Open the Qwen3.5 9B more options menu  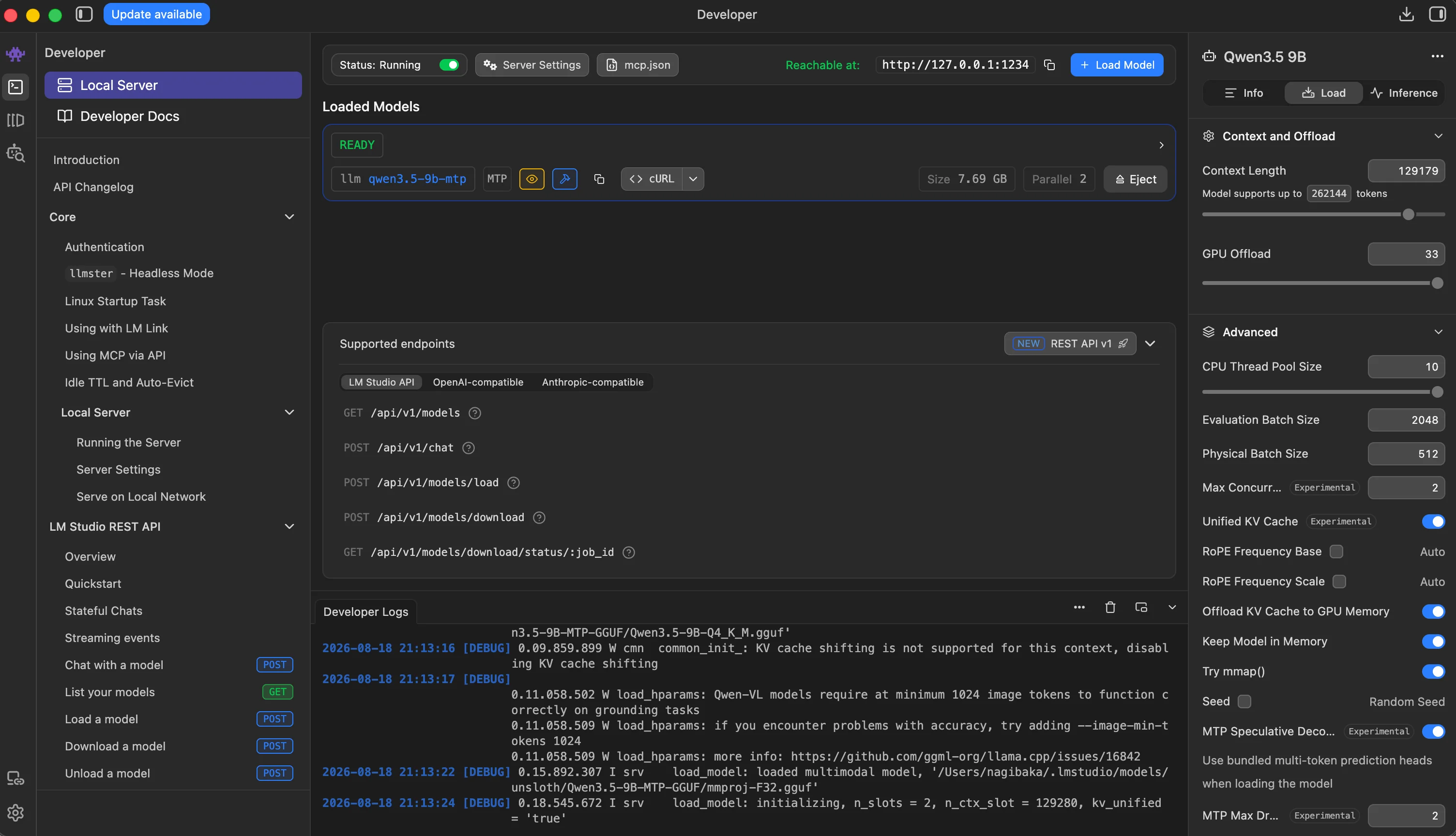1437,56
